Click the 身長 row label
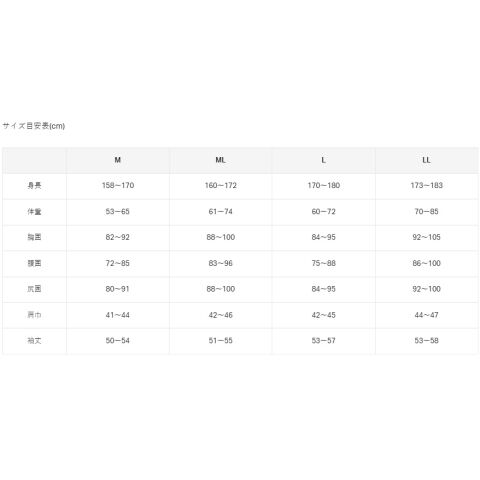This screenshot has height=480, width=480. pos(34,185)
